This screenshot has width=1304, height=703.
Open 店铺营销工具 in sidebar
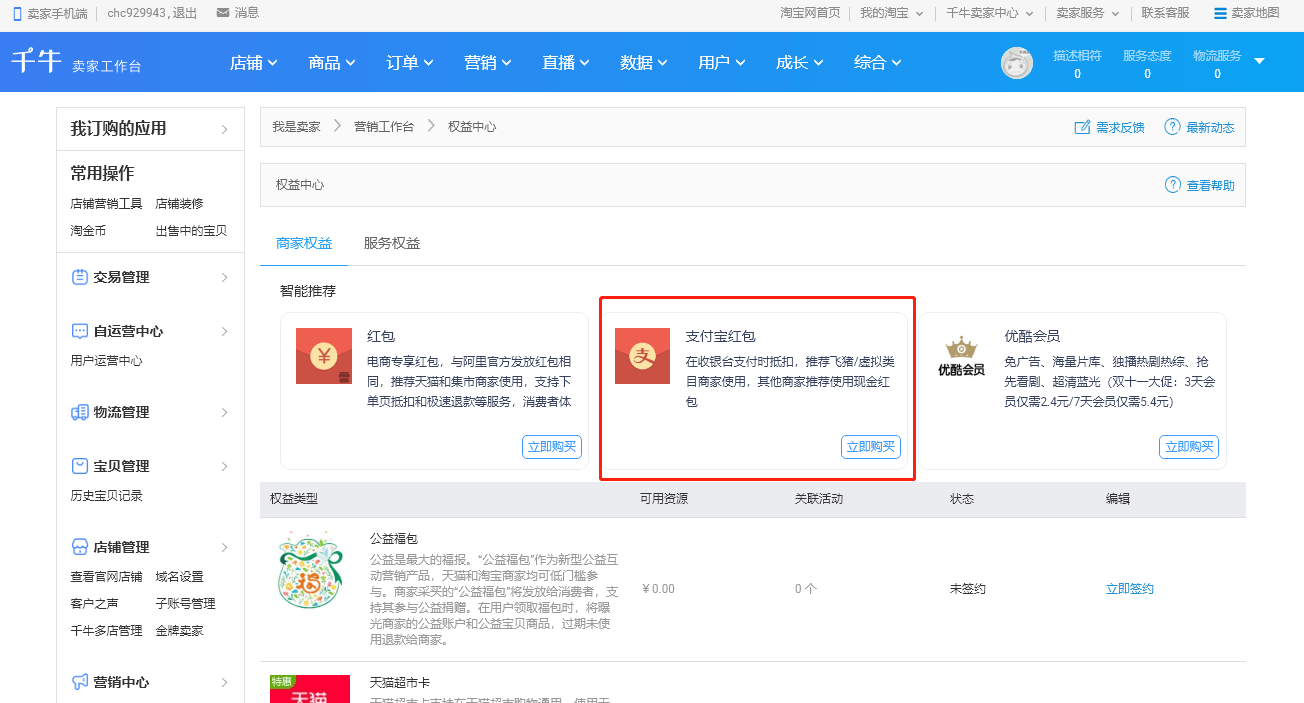click(106, 203)
